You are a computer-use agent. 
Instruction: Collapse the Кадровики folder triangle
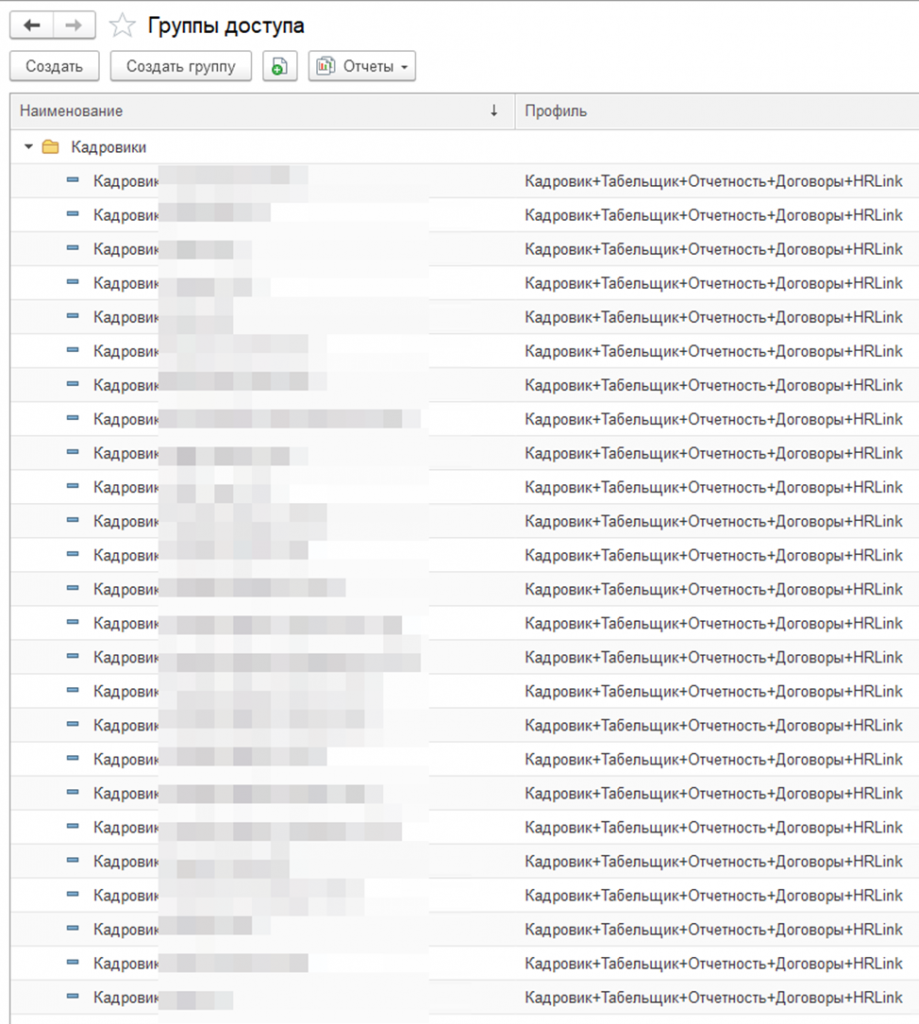click(x=28, y=147)
